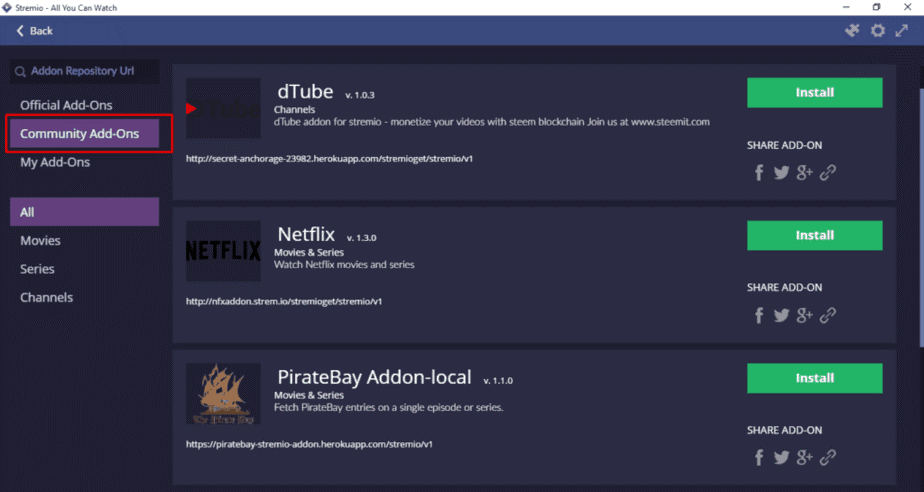This screenshot has height=492, width=924.
Task: Click the dTube add-on title
Action: pos(305,91)
